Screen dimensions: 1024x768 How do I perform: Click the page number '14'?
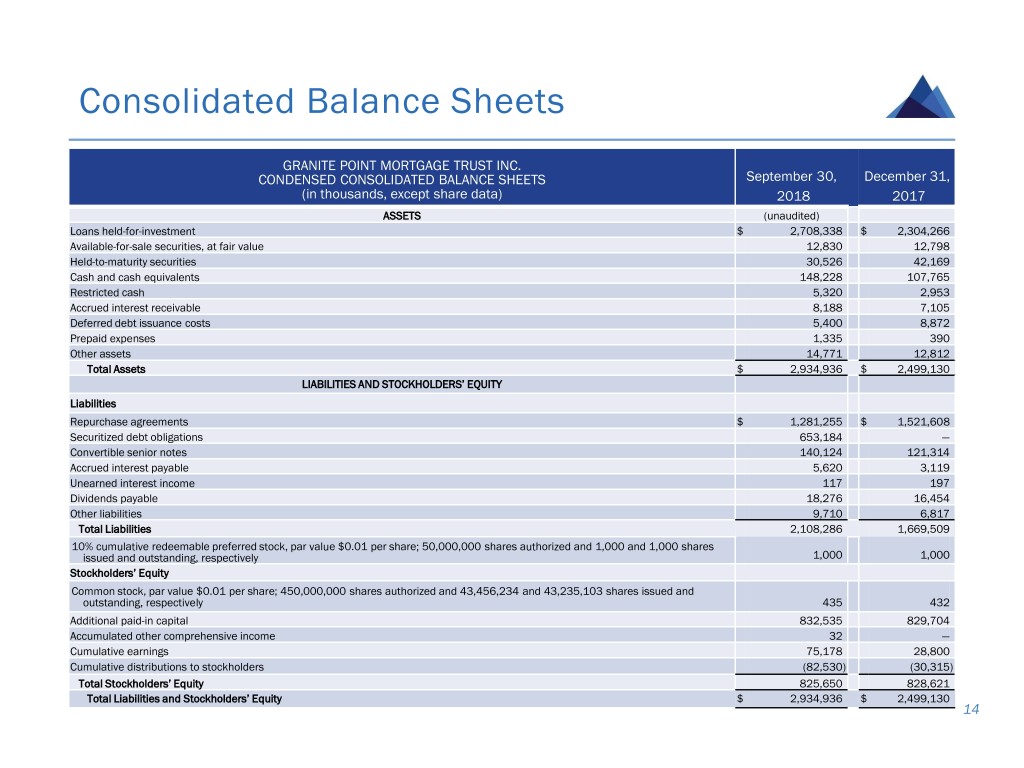(x=971, y=709)
